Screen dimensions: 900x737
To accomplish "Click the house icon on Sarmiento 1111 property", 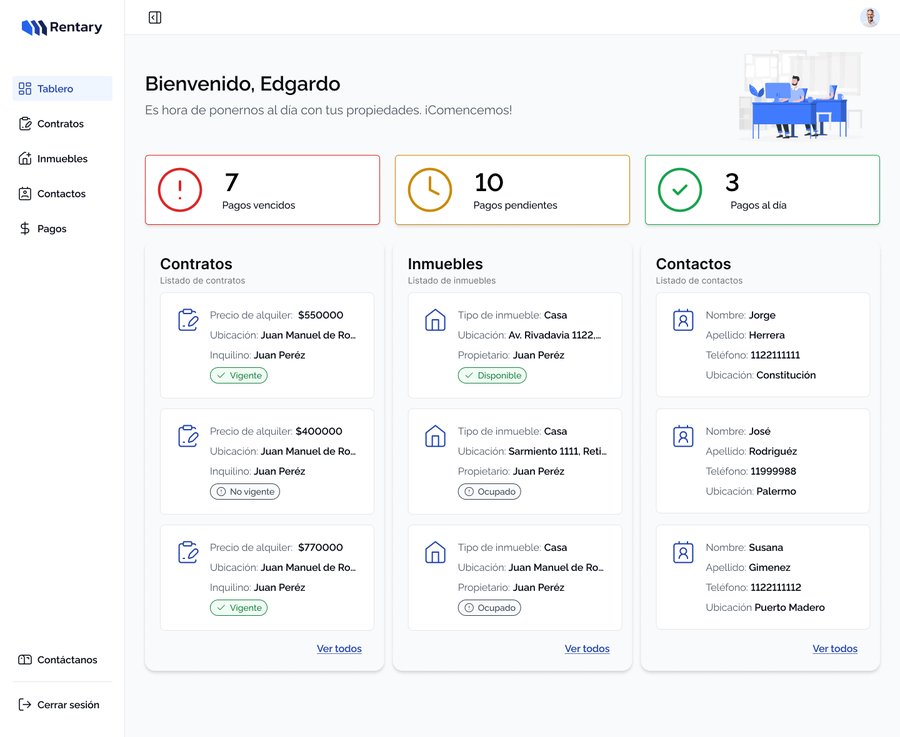I will point(435,436).
